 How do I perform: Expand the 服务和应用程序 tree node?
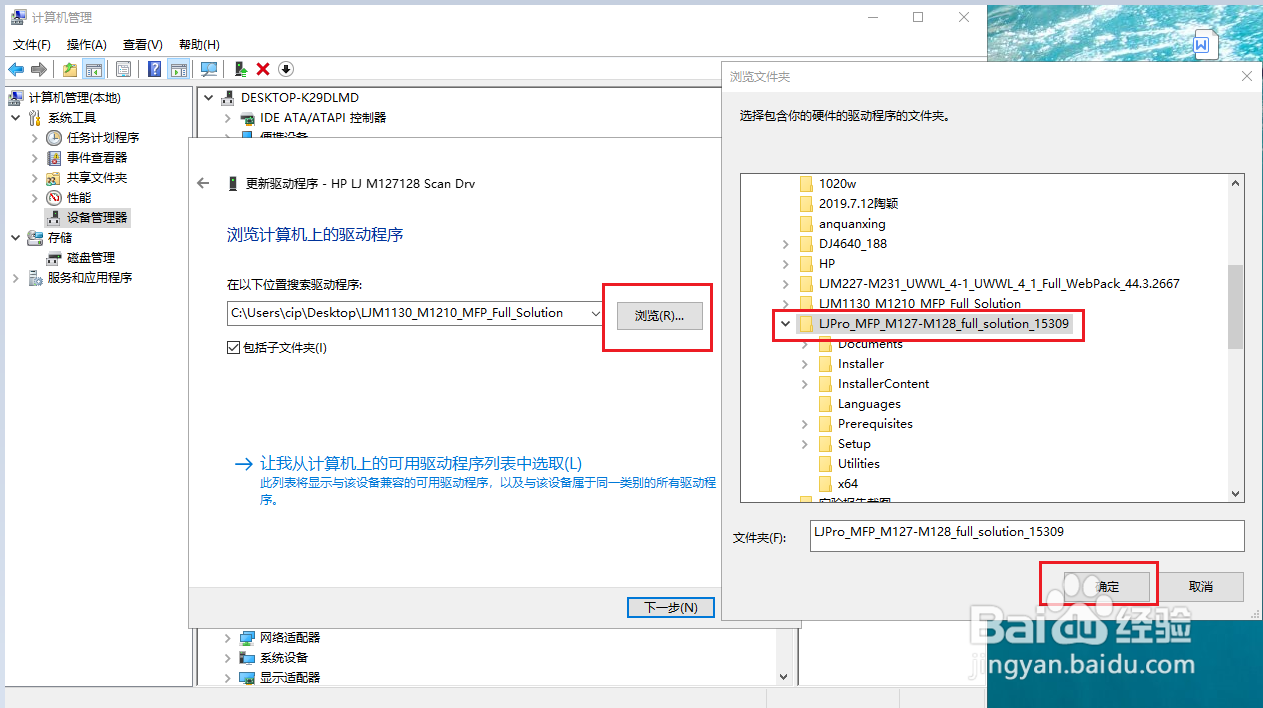click(x=16, y=278)
